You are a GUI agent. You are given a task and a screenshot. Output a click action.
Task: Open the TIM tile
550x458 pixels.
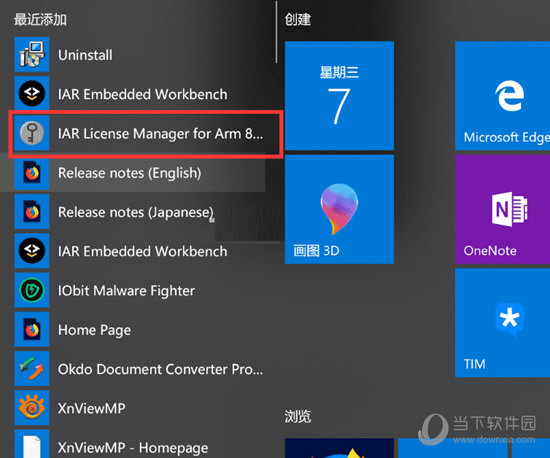click(x=502, y=323)
